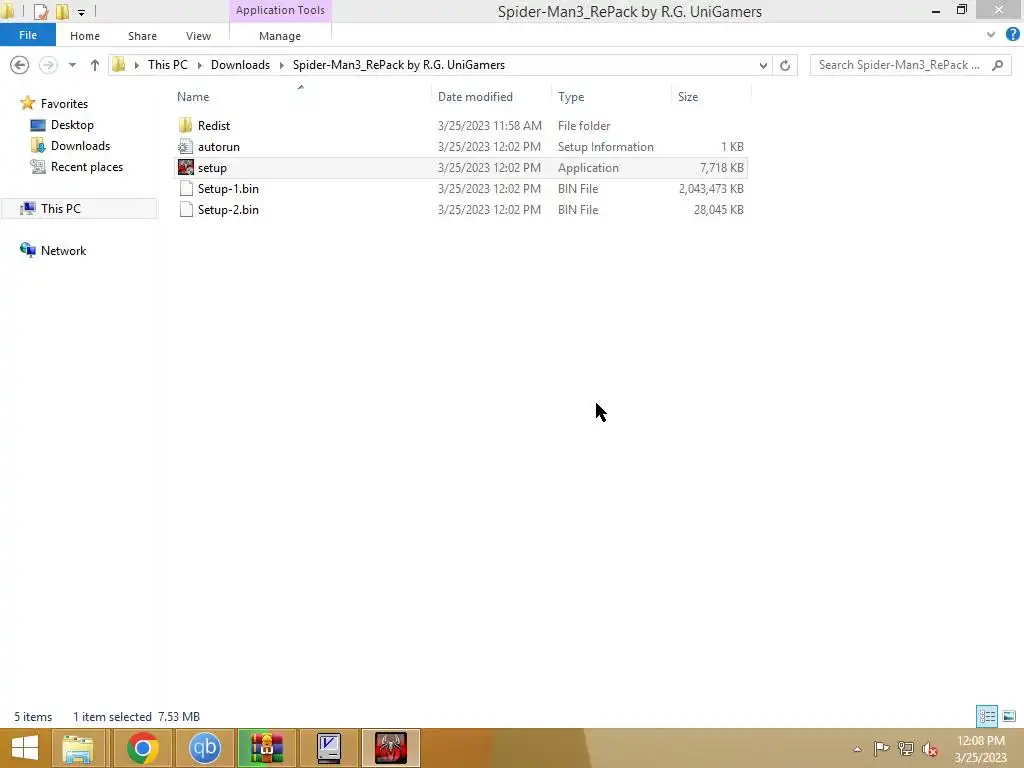
Task: Select the setup application Spider-Man icon
Action: point(185,167)
